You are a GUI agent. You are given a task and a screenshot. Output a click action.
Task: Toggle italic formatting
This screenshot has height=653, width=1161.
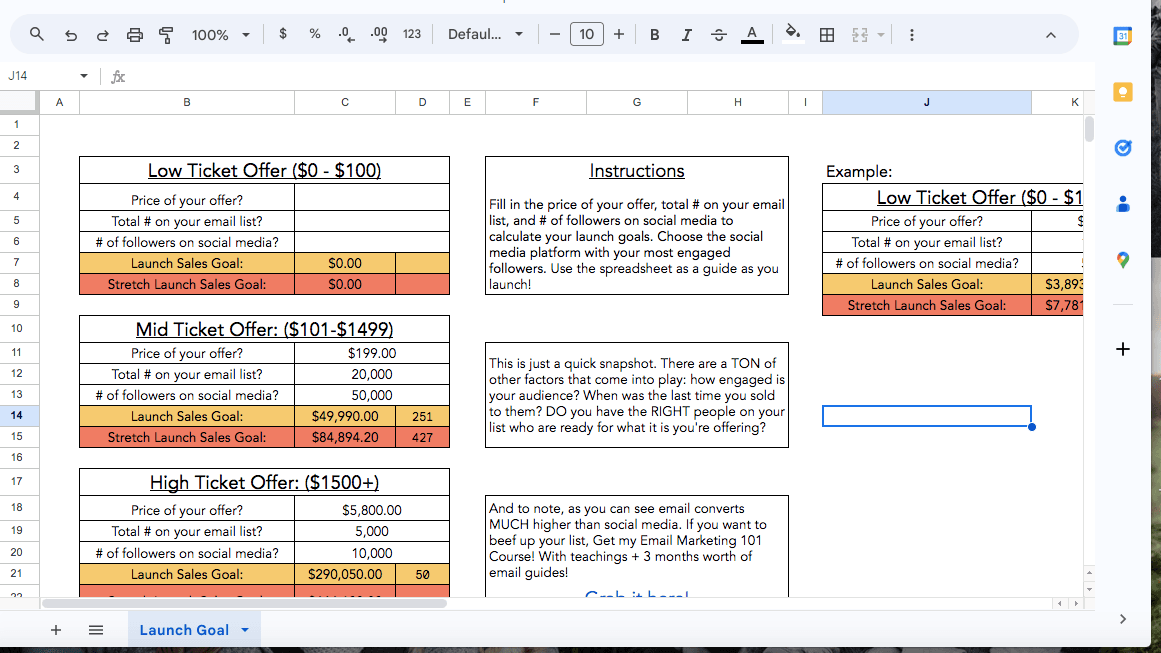tap(686, 35)
